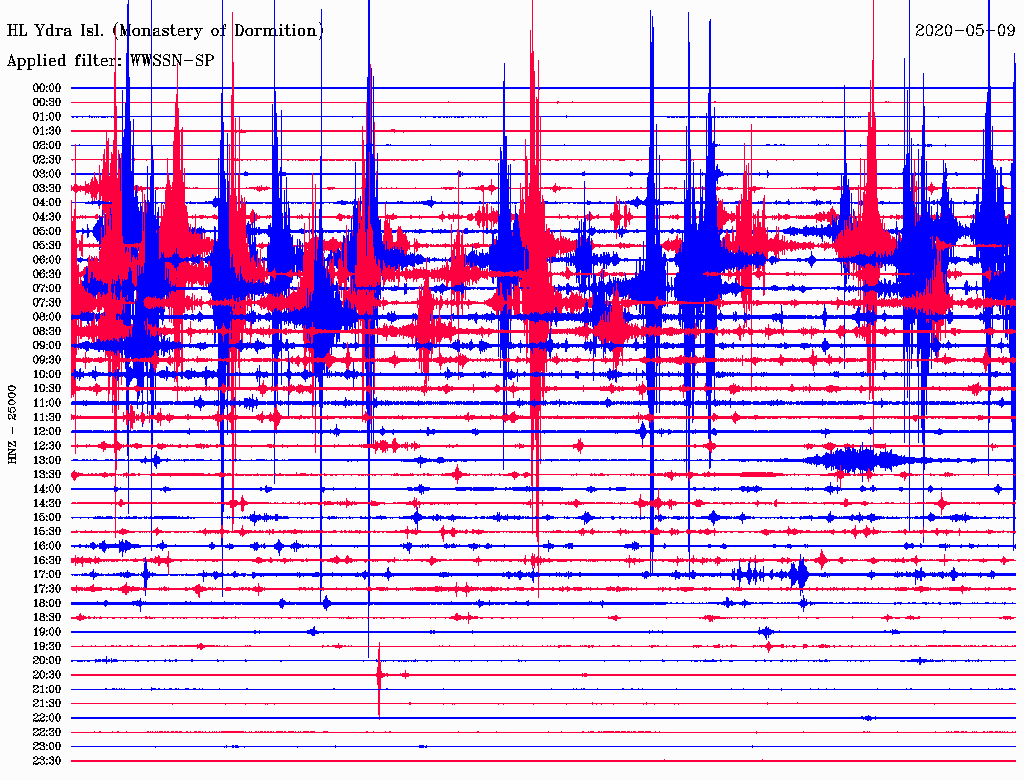Click the 22:00 time label
The height and width of the screenshot is (780, 1024).
coord(47,718)
